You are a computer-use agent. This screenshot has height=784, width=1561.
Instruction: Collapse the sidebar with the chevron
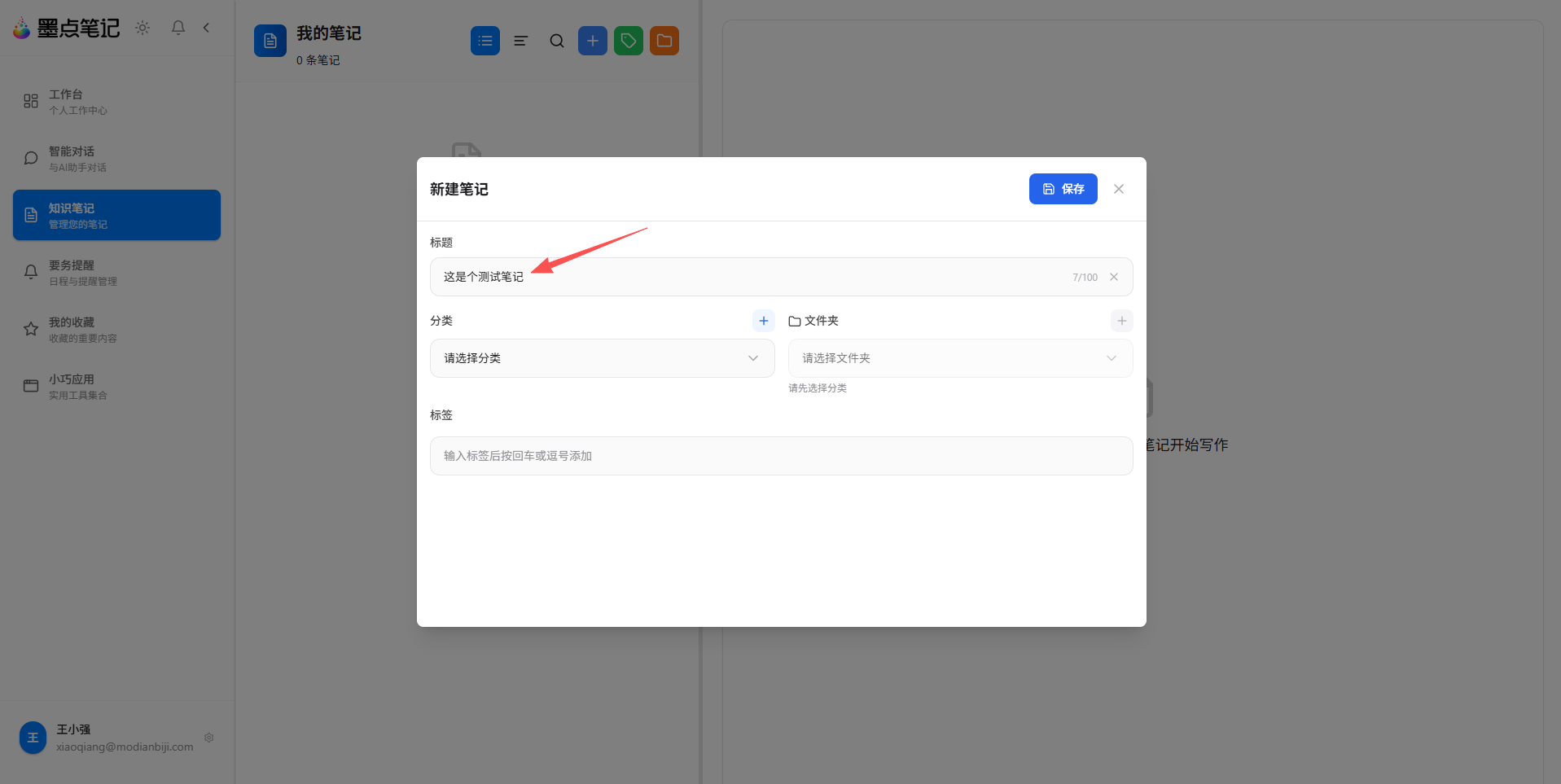(206, 27)
